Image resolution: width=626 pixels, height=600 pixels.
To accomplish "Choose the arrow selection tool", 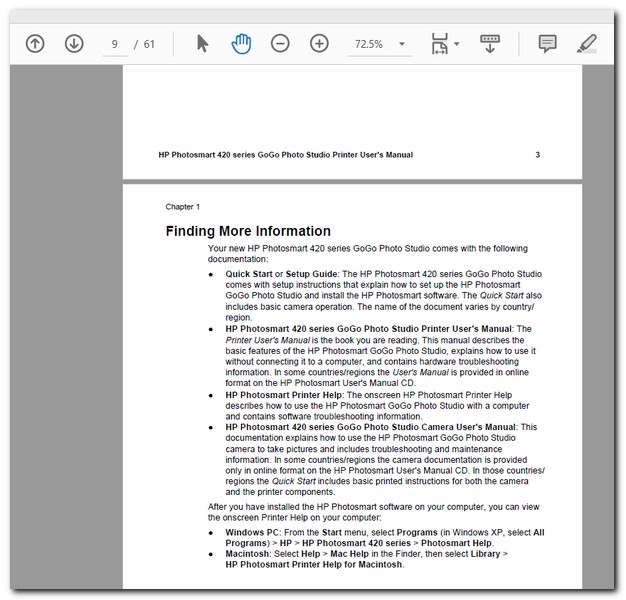I will click(202, 44).
